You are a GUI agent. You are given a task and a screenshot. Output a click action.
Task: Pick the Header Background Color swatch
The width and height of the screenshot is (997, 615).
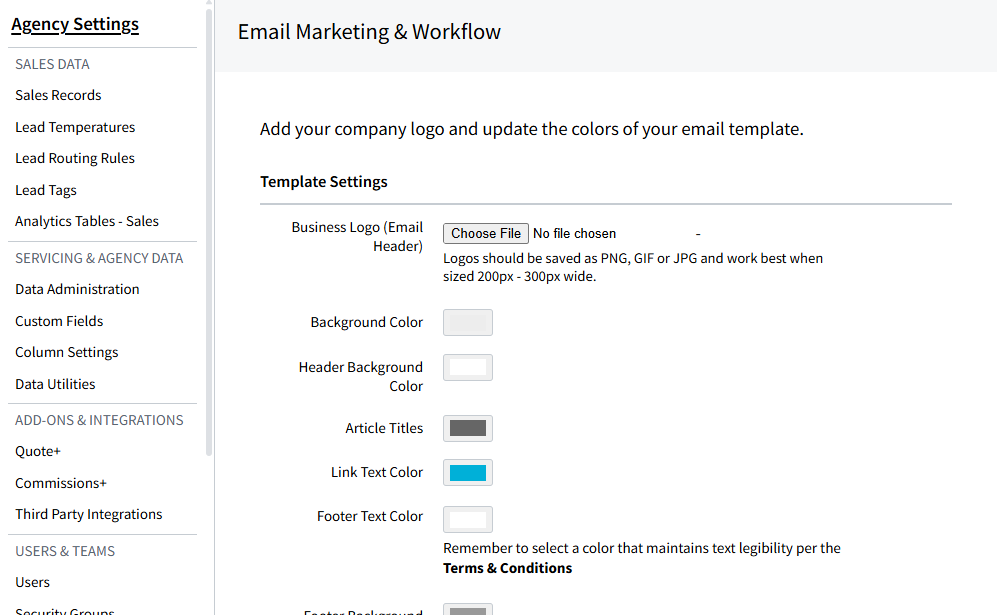tap(468, 368)
